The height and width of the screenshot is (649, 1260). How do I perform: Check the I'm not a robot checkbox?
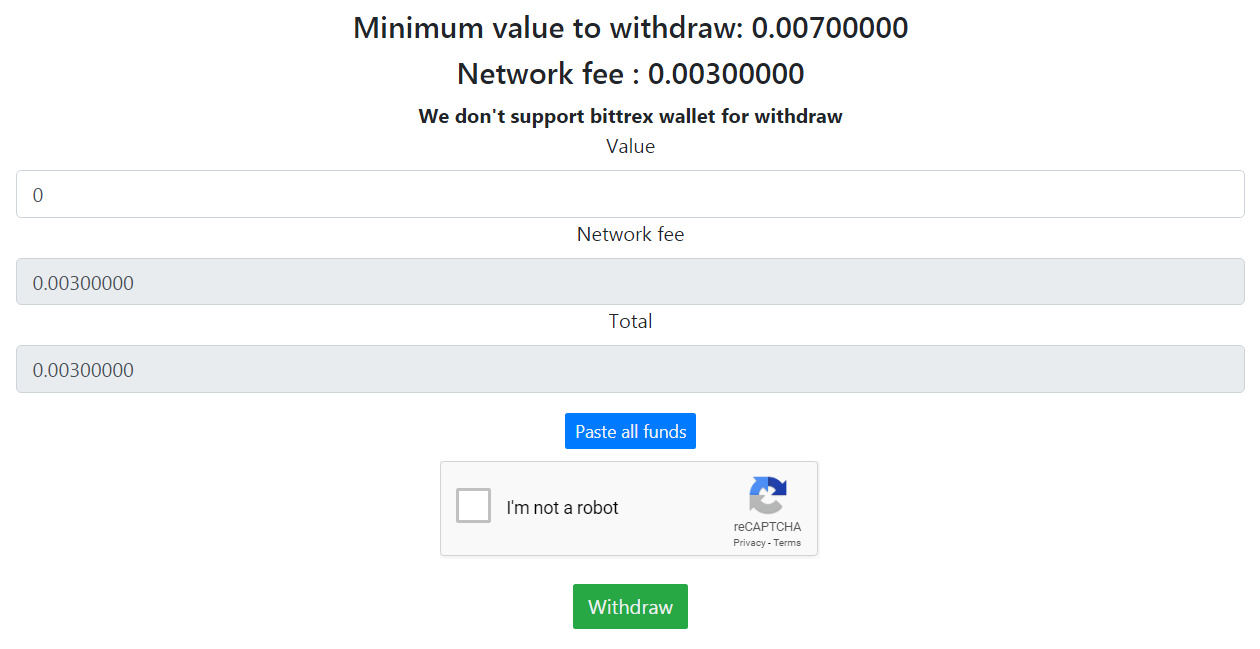point(474,506)
